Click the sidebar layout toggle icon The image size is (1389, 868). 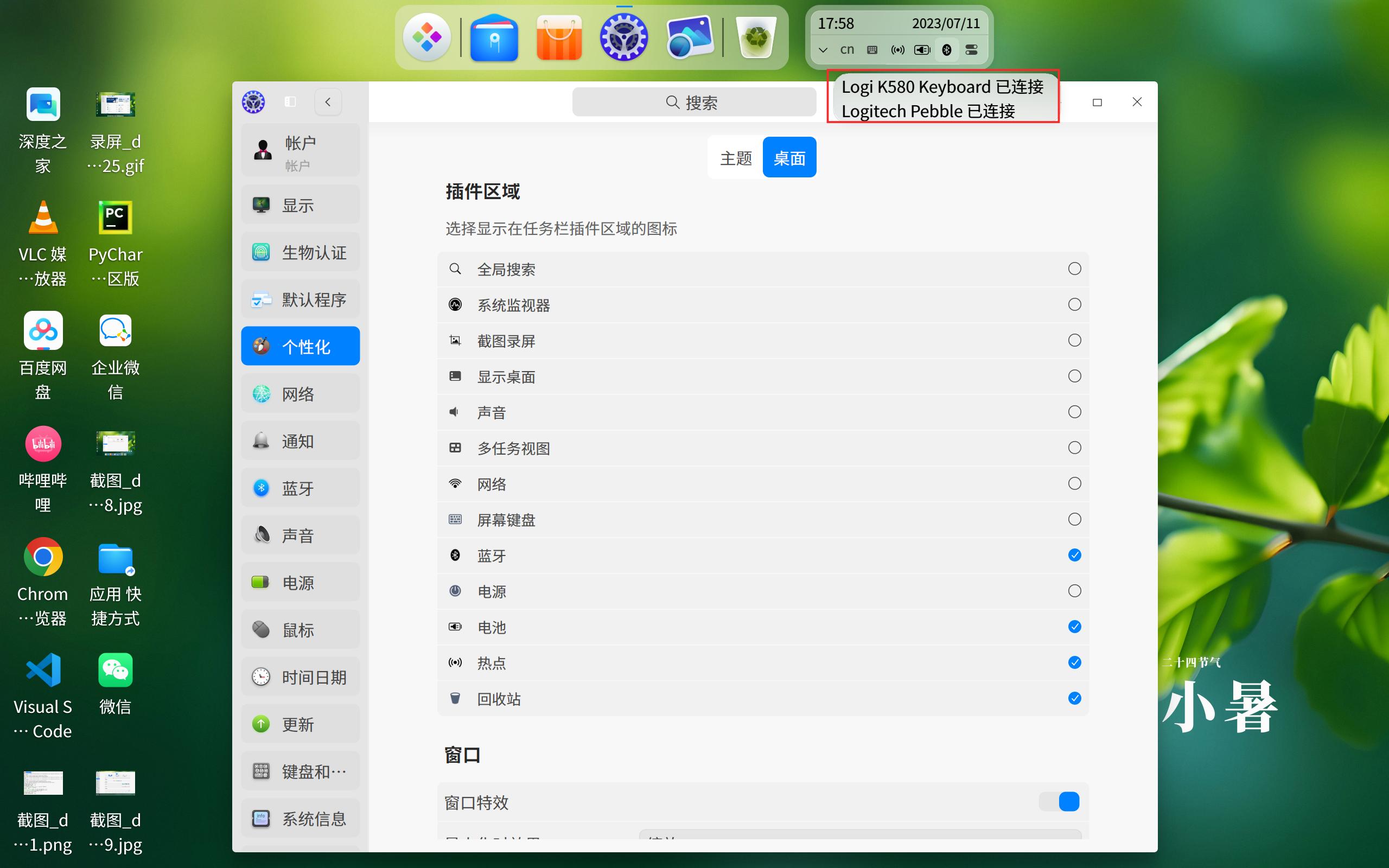[290, 101]
